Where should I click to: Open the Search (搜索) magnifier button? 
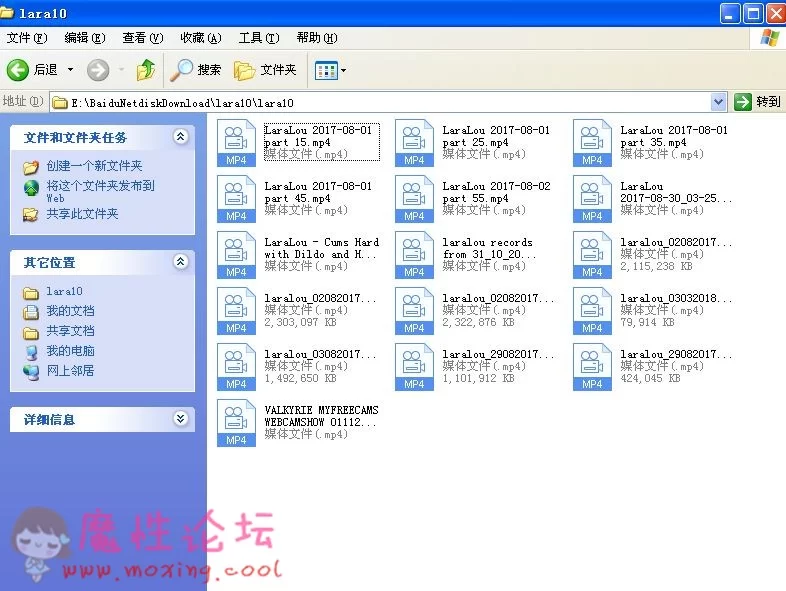click(195, 70)
